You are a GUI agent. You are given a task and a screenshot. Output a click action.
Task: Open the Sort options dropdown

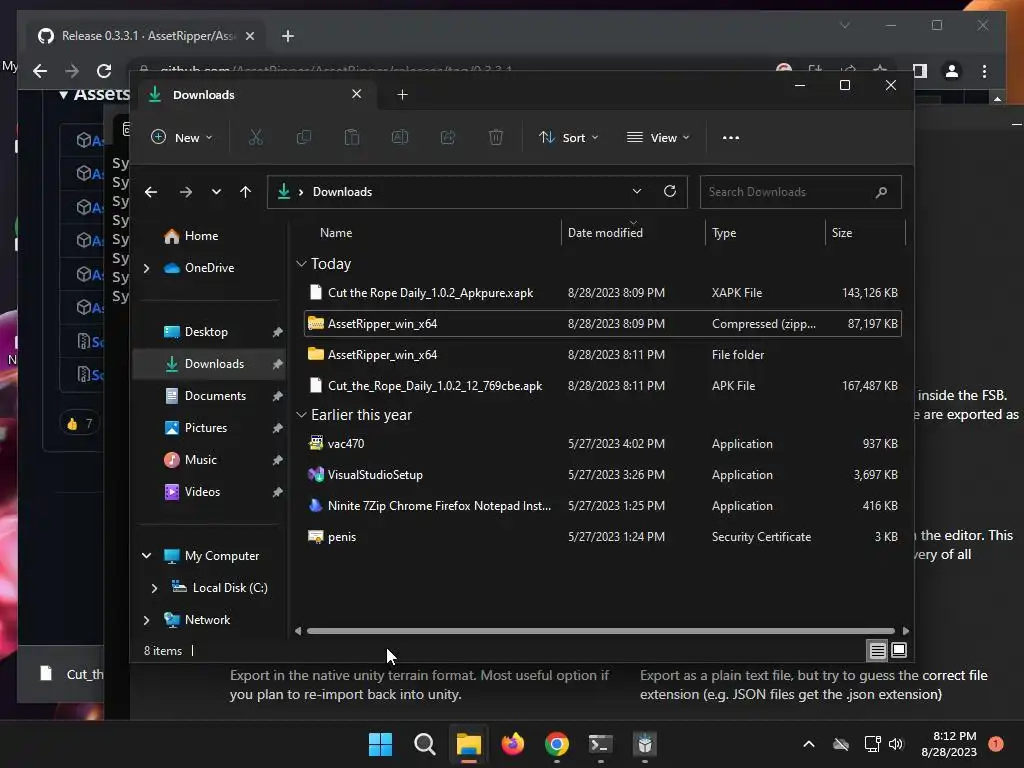(568, 137)
